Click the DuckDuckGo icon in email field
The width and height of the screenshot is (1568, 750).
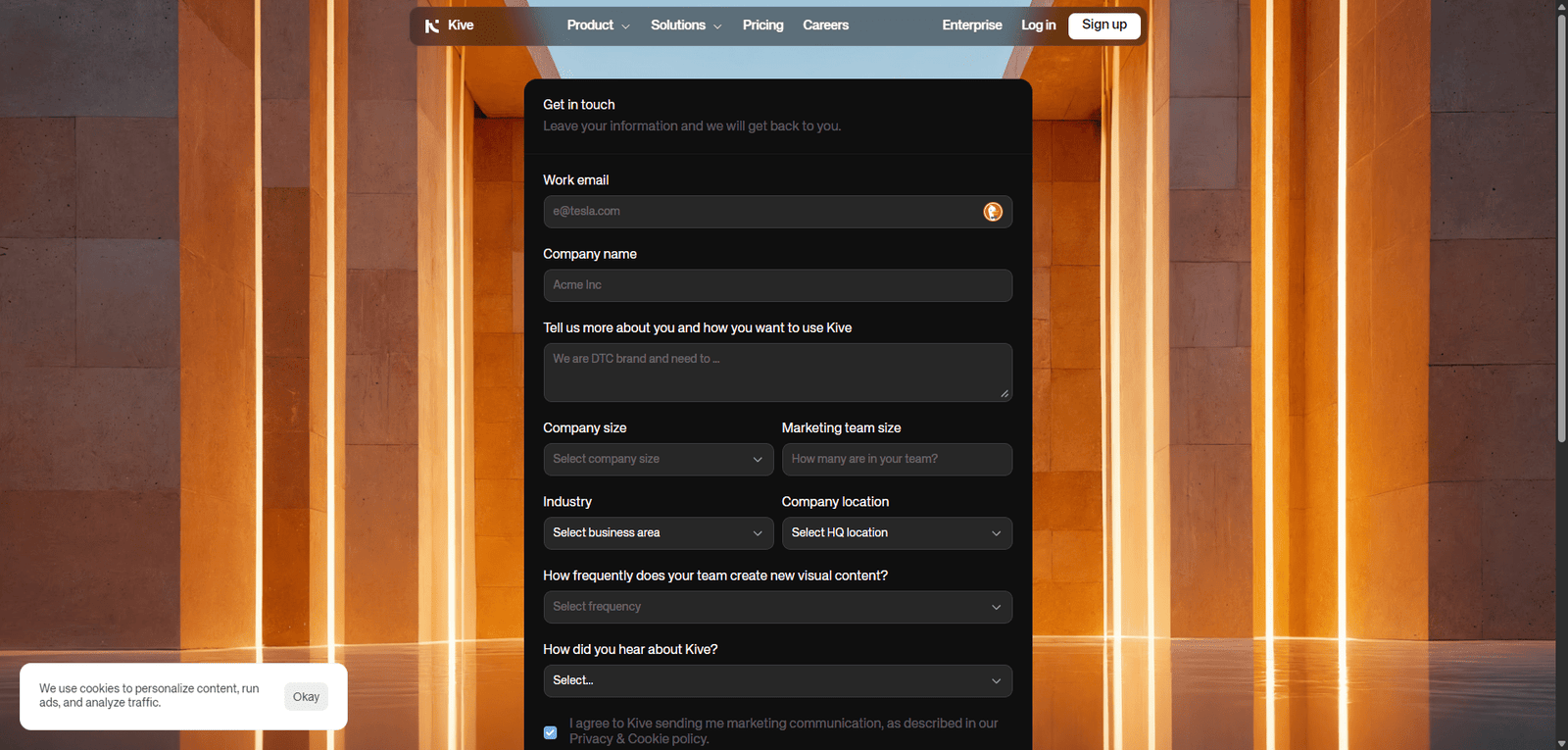click(x=993, y=212)
